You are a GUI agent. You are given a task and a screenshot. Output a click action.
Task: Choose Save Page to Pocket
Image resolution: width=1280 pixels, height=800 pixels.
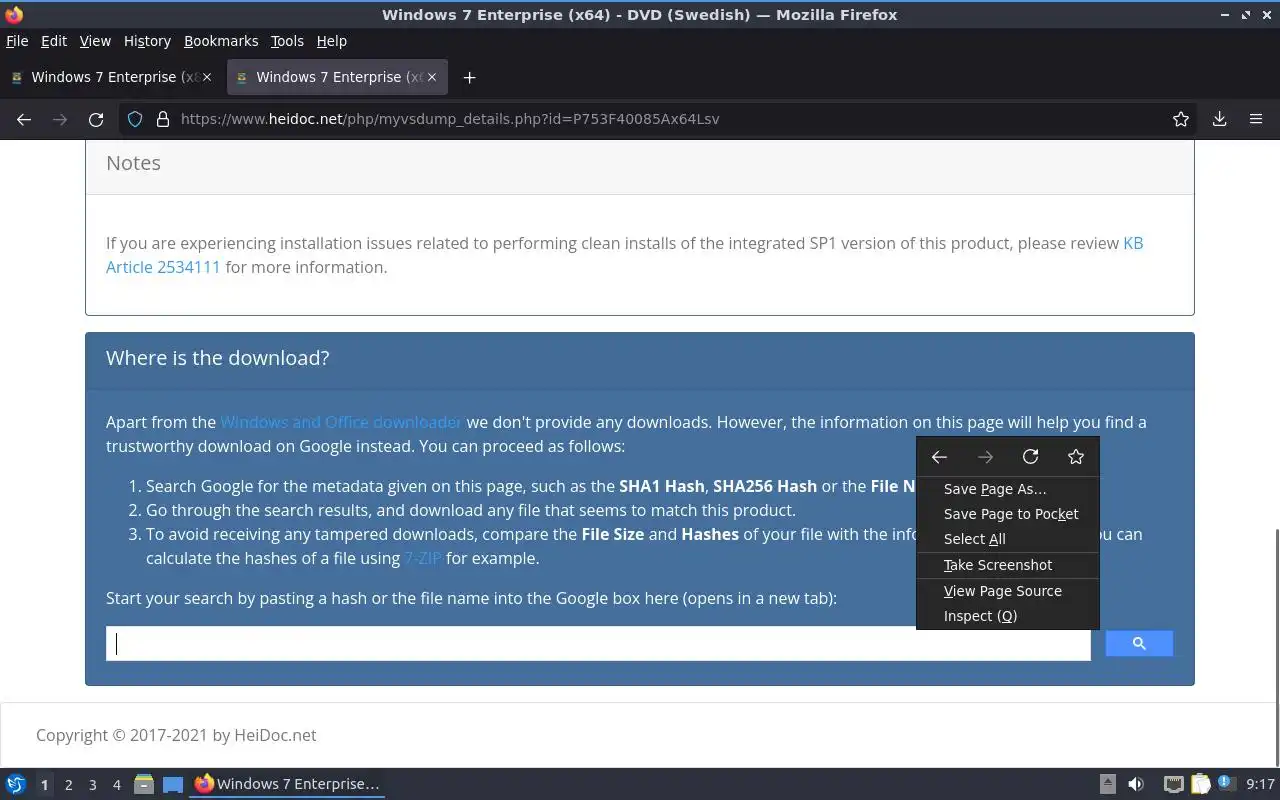(1008, 514)
